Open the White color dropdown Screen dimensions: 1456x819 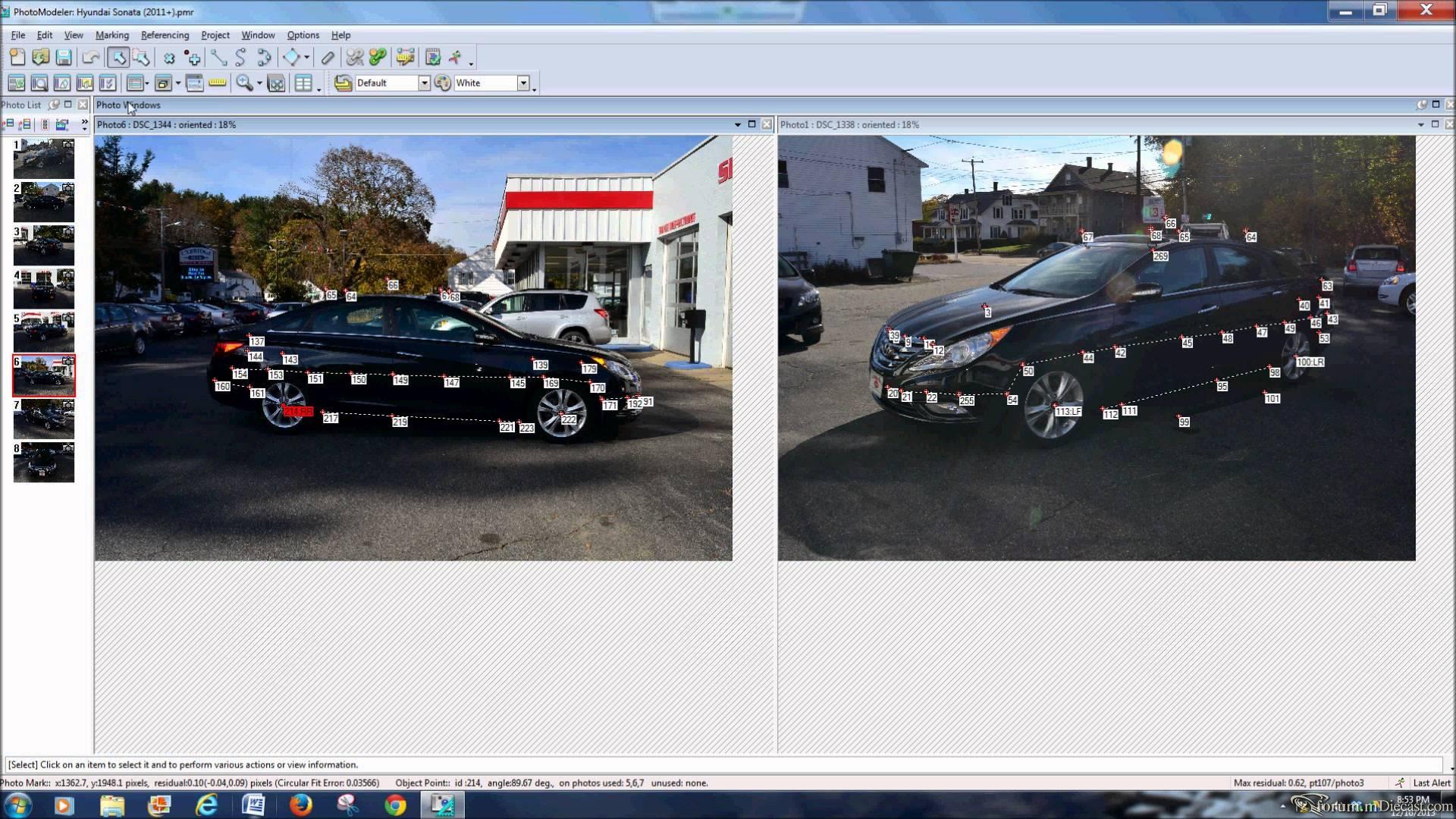(x=523, y=83)
